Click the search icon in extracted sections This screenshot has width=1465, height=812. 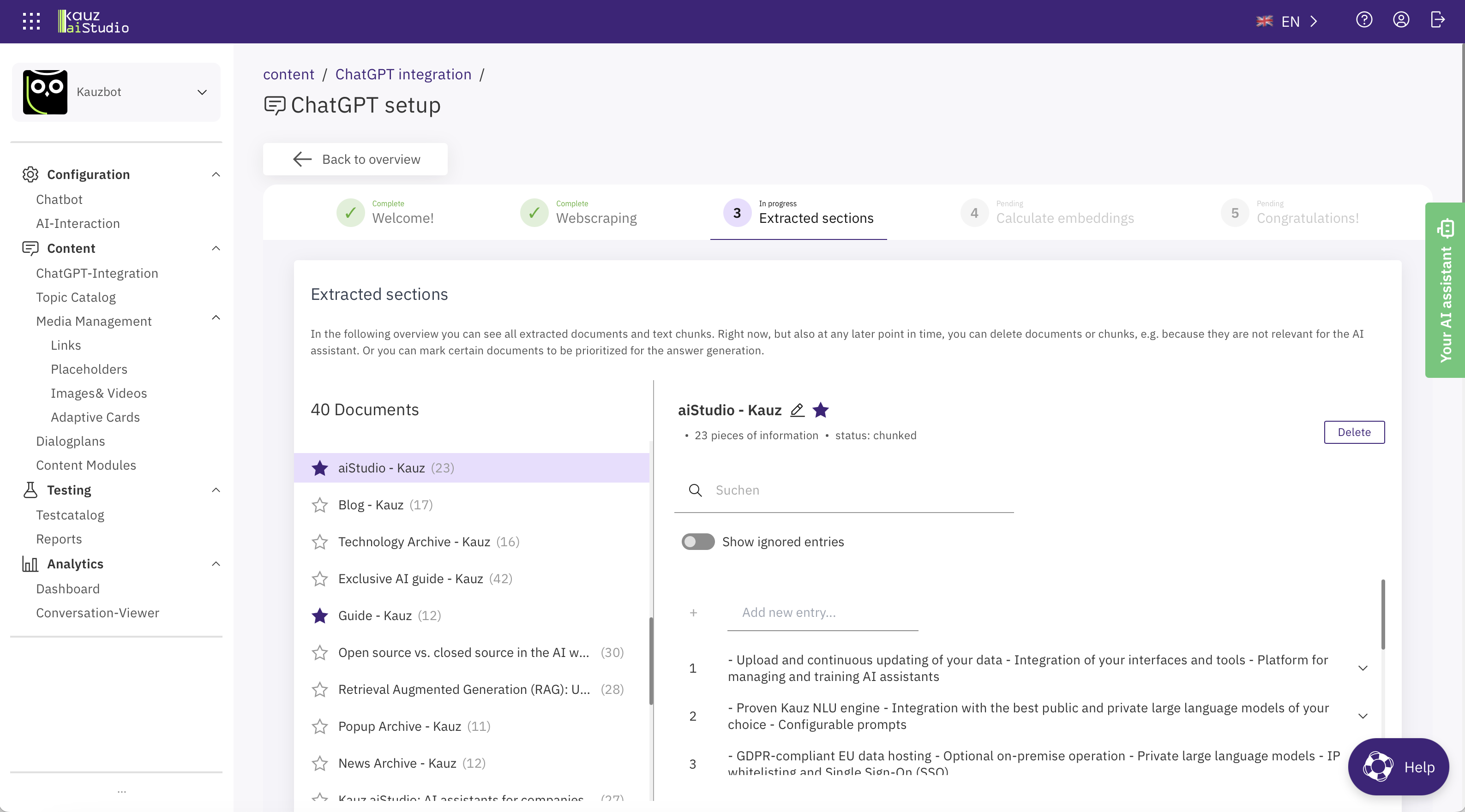[x=694, y=490]
